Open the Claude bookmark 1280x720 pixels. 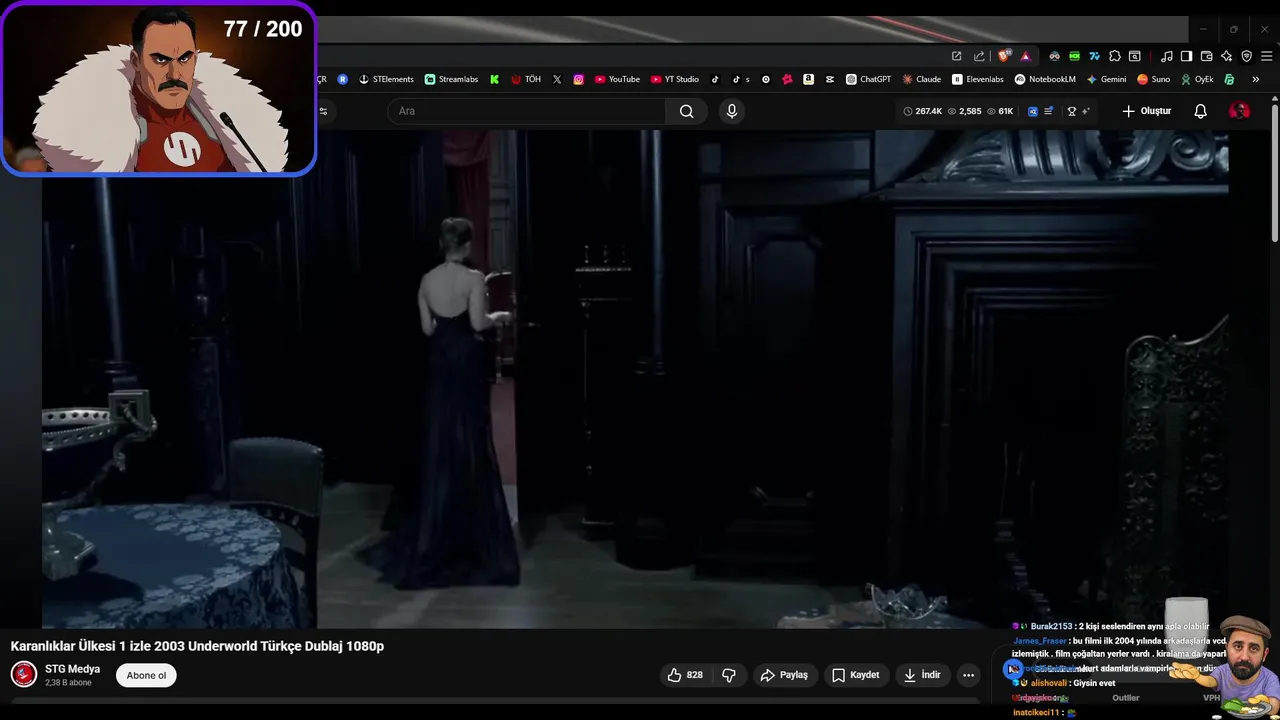tap(922, 79)
